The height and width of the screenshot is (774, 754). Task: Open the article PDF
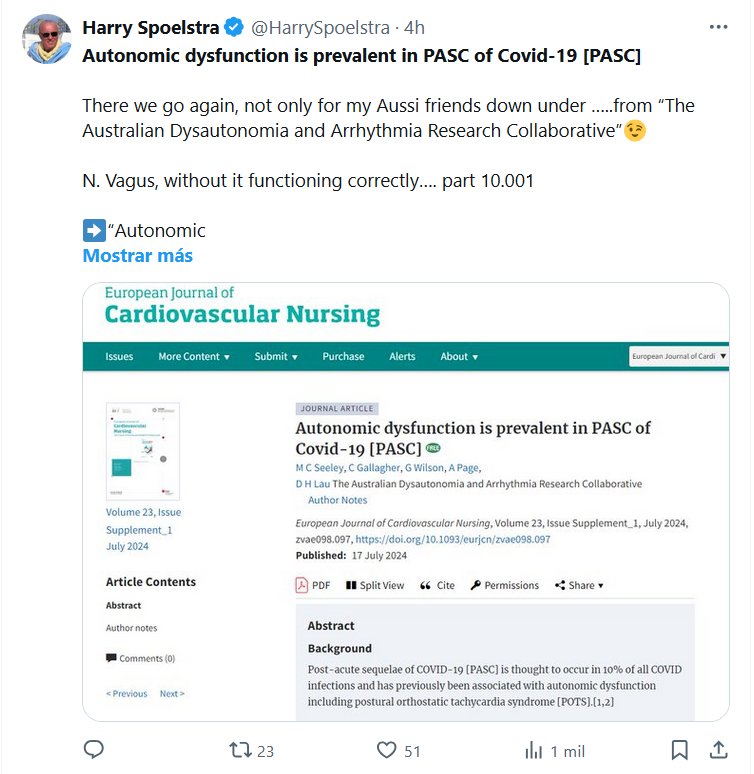coord(313,586)
